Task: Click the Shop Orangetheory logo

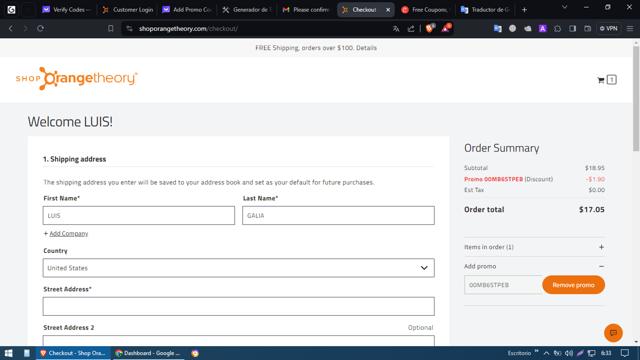Action: tap(76, 78)
